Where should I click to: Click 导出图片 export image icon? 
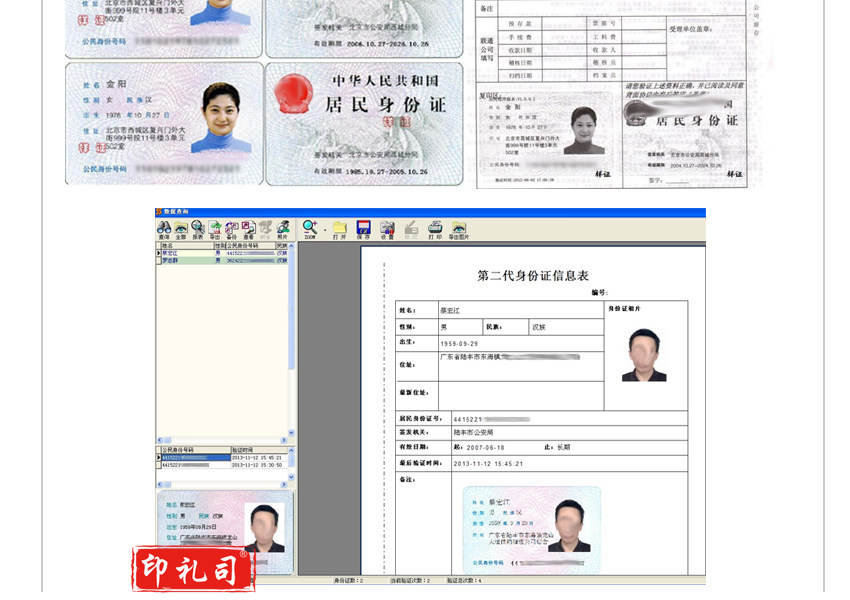point(459,229)
